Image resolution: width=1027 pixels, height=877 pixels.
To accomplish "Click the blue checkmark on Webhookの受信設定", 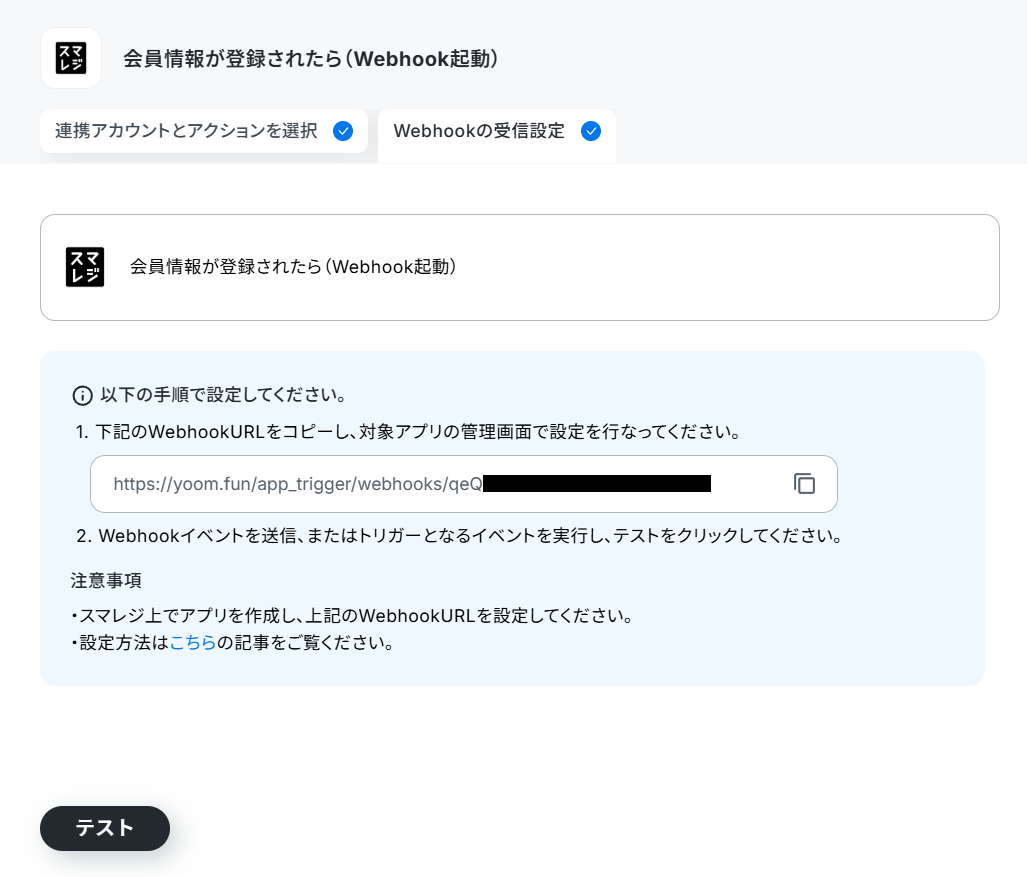I will 591,131.
